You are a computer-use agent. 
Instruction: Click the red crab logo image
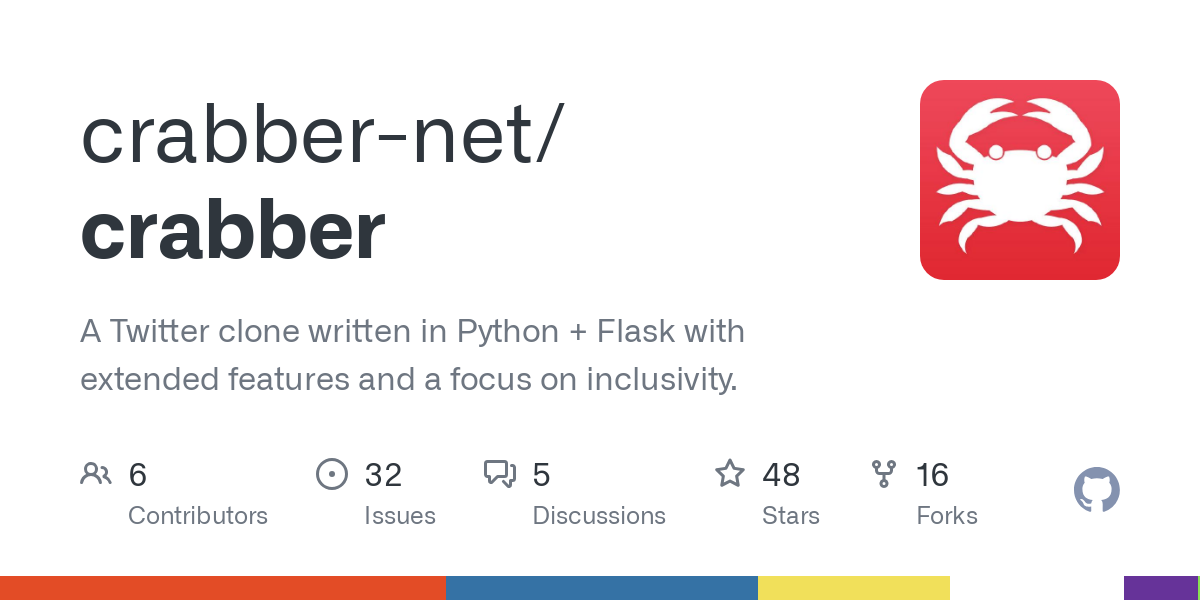[1019, 180]
